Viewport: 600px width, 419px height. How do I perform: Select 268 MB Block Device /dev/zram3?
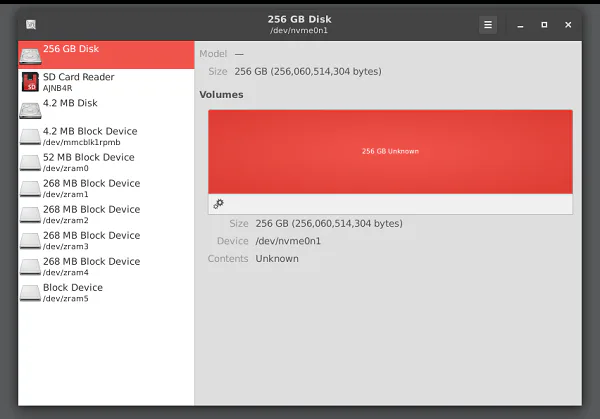[x=106, y=240]
